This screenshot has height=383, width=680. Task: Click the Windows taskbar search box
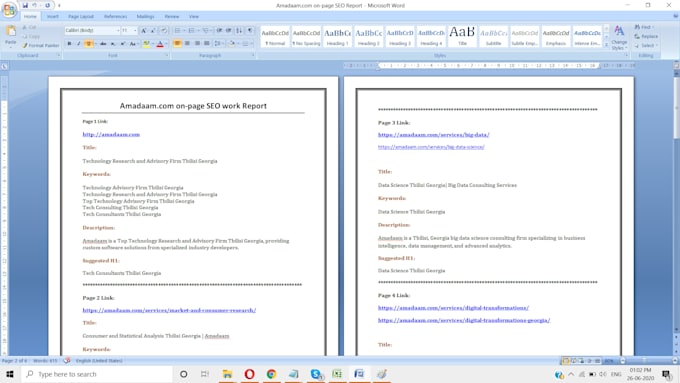pos(97,374)
